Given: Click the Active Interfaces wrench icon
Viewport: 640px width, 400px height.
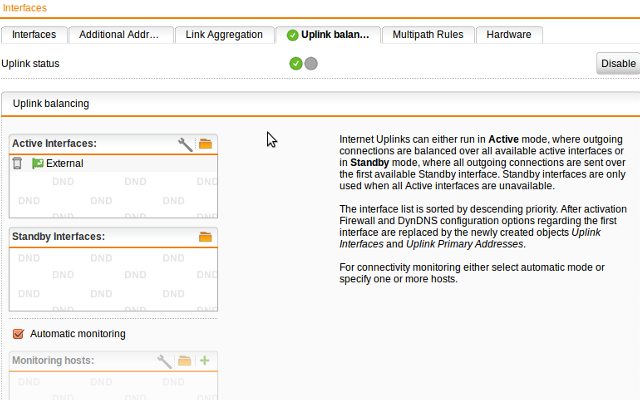Looking at the screenshot, I should (x=185, y=144).
